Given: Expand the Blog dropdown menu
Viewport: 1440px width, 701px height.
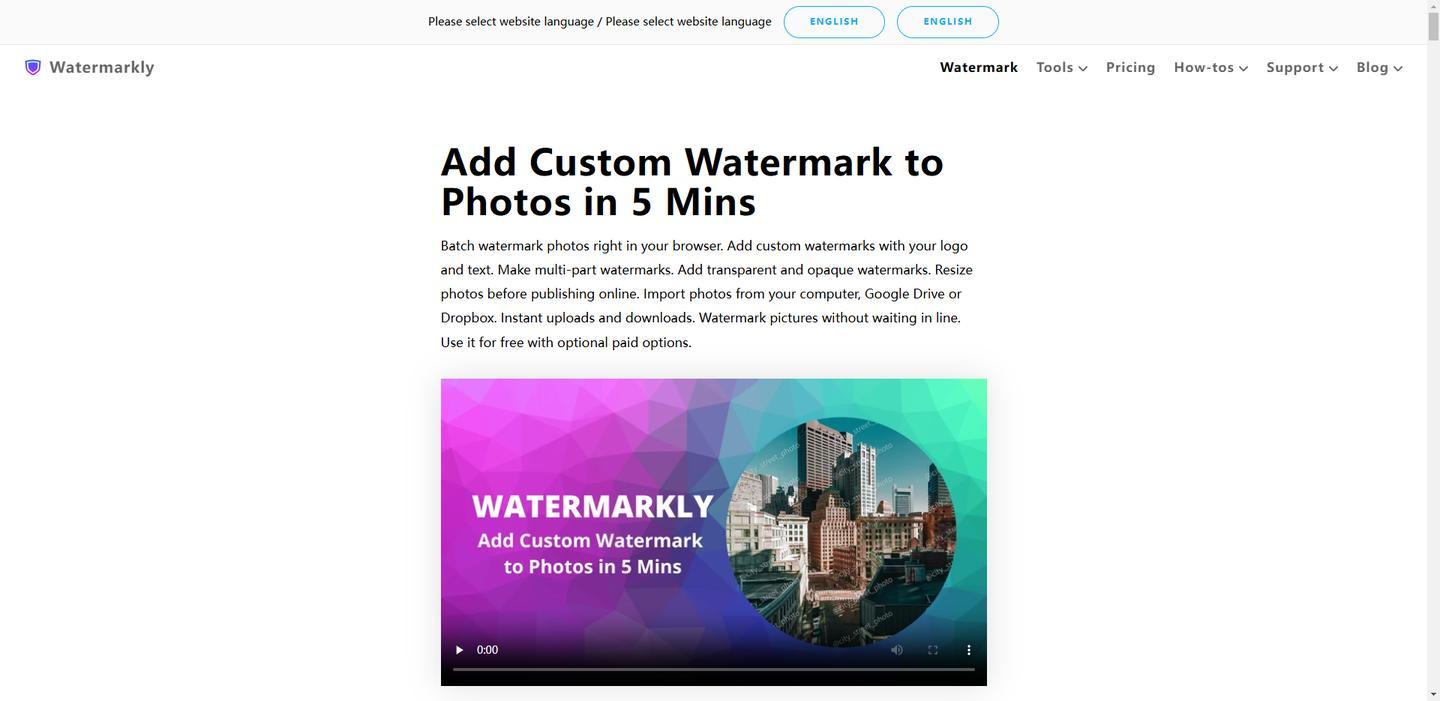Looking at the screenshot, I should pos(1380,67).
